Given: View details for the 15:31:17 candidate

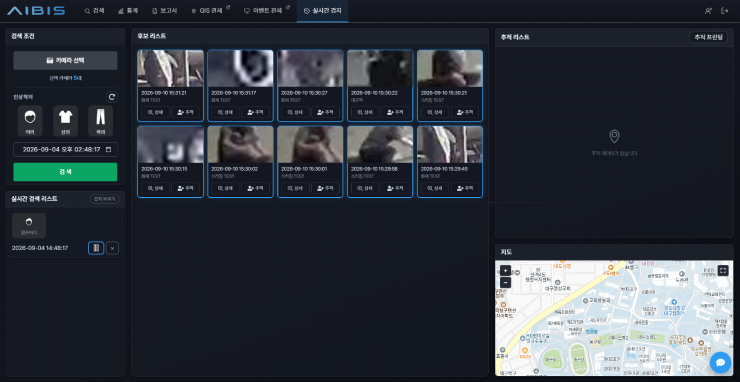Looking at the screenshot, I should tap(225, 112).
